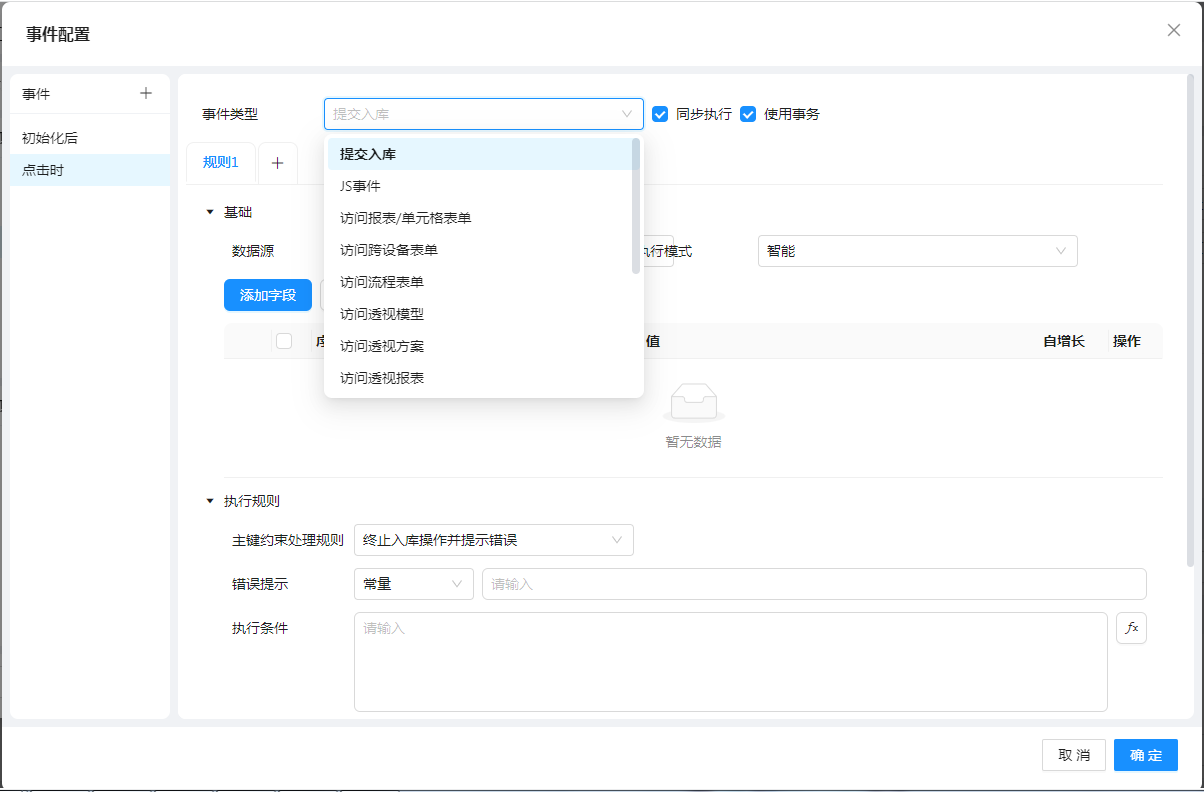Collapse the 执行规则 section
This screenshot has width=1204, height=792.
pyautogui.click(x=210, y=501)
